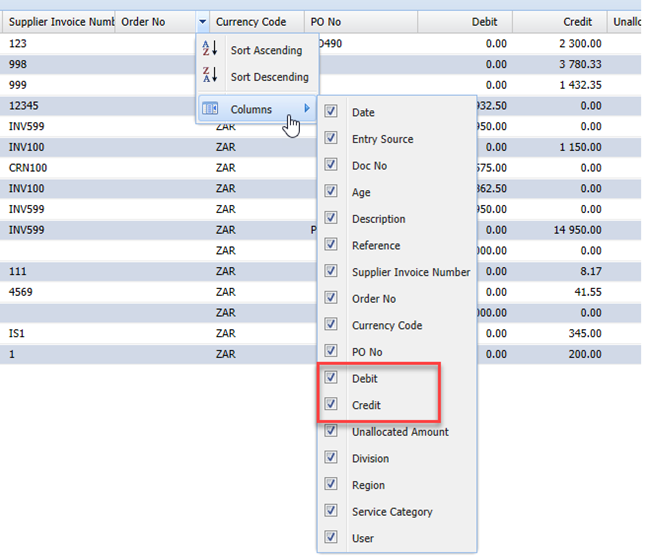
Task: Open the Order No column dropdown arrow
Action: point(203,21)
